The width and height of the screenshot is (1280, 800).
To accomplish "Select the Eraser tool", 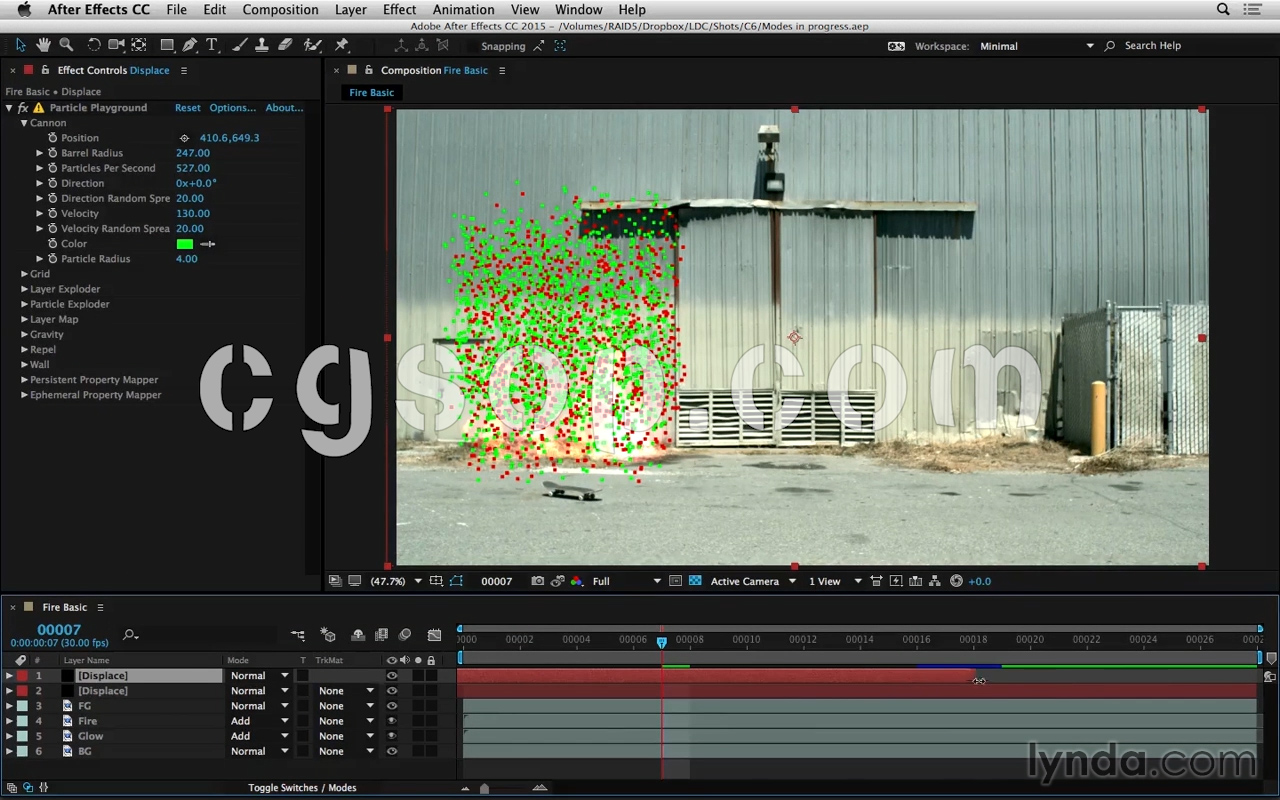I will [285, 45].
